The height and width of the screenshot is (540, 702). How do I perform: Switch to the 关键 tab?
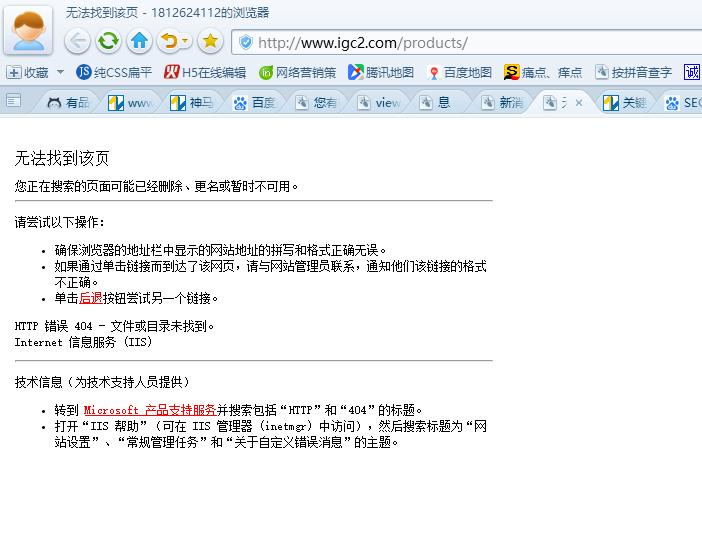point(625,103)
